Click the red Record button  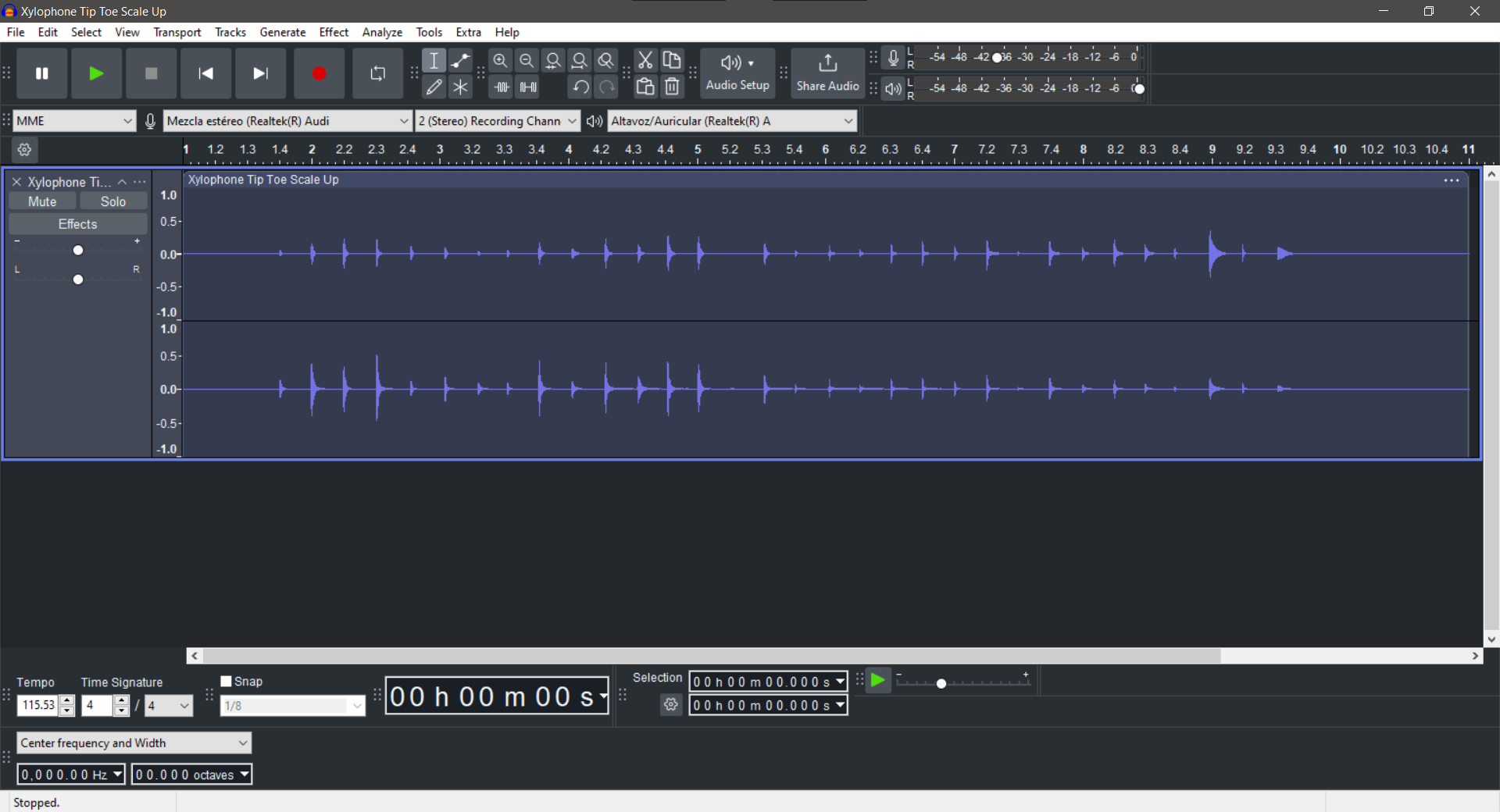click(319, 73)
